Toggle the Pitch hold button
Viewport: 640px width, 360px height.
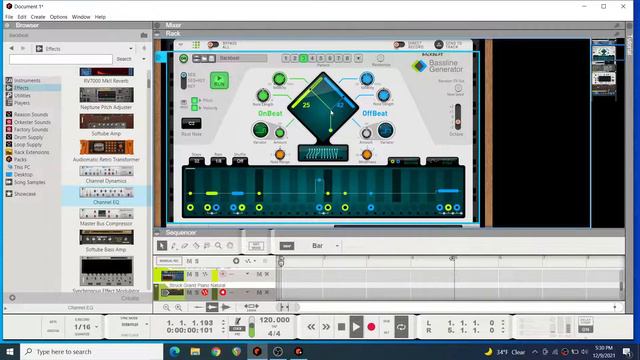195,100
